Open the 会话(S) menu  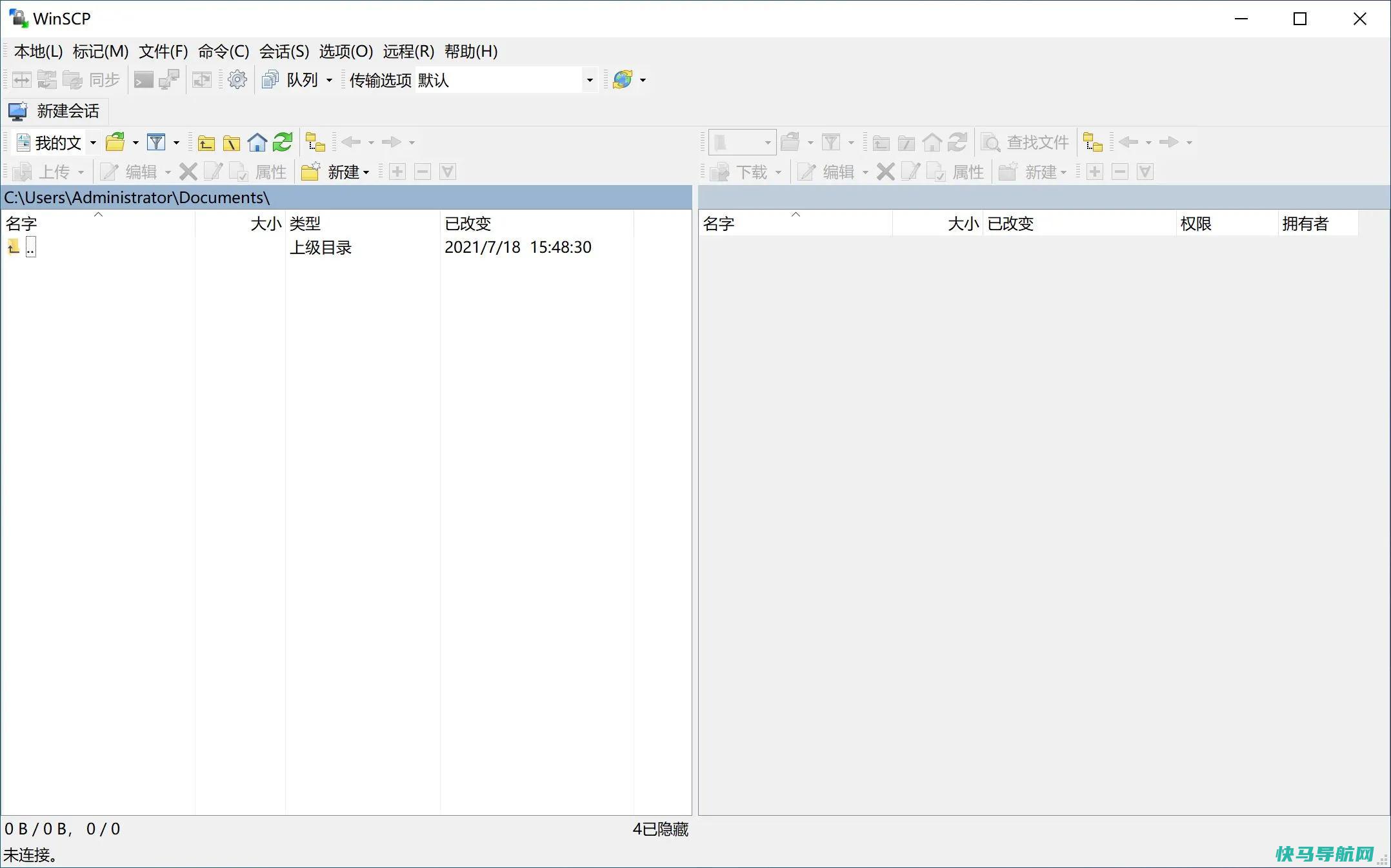point(284,52)
